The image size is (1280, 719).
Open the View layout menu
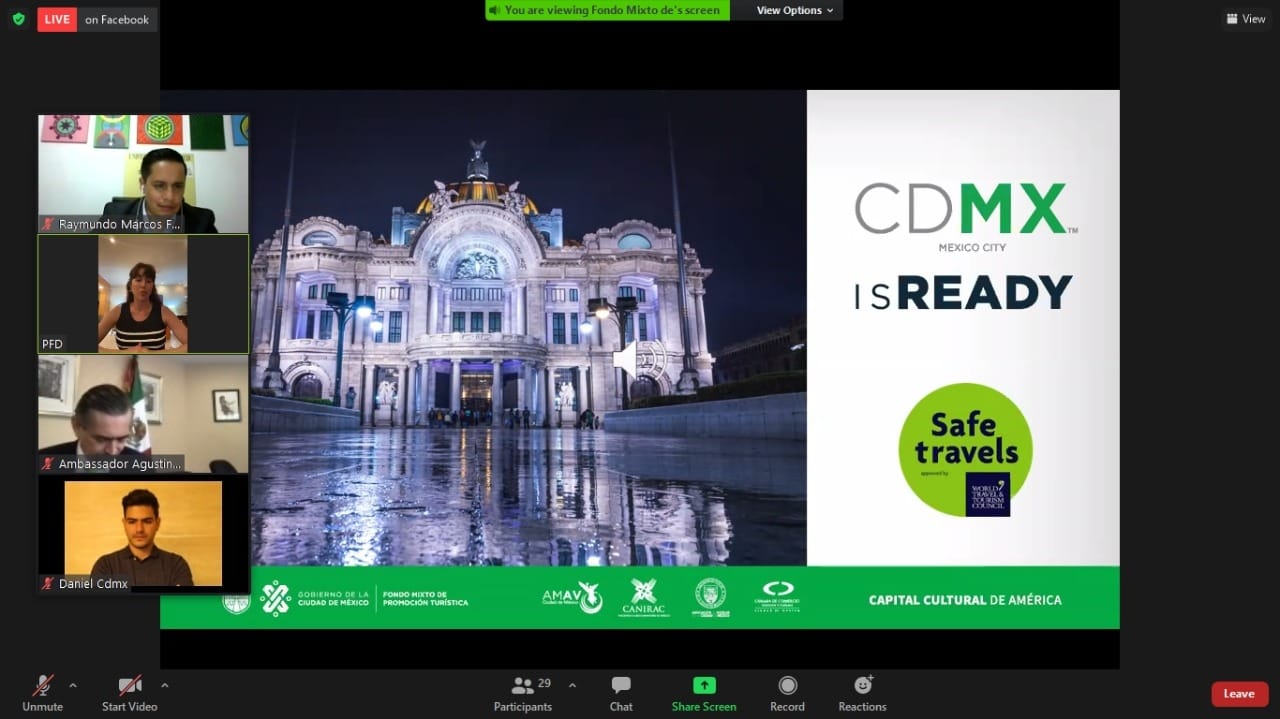tap(1246, 19)
